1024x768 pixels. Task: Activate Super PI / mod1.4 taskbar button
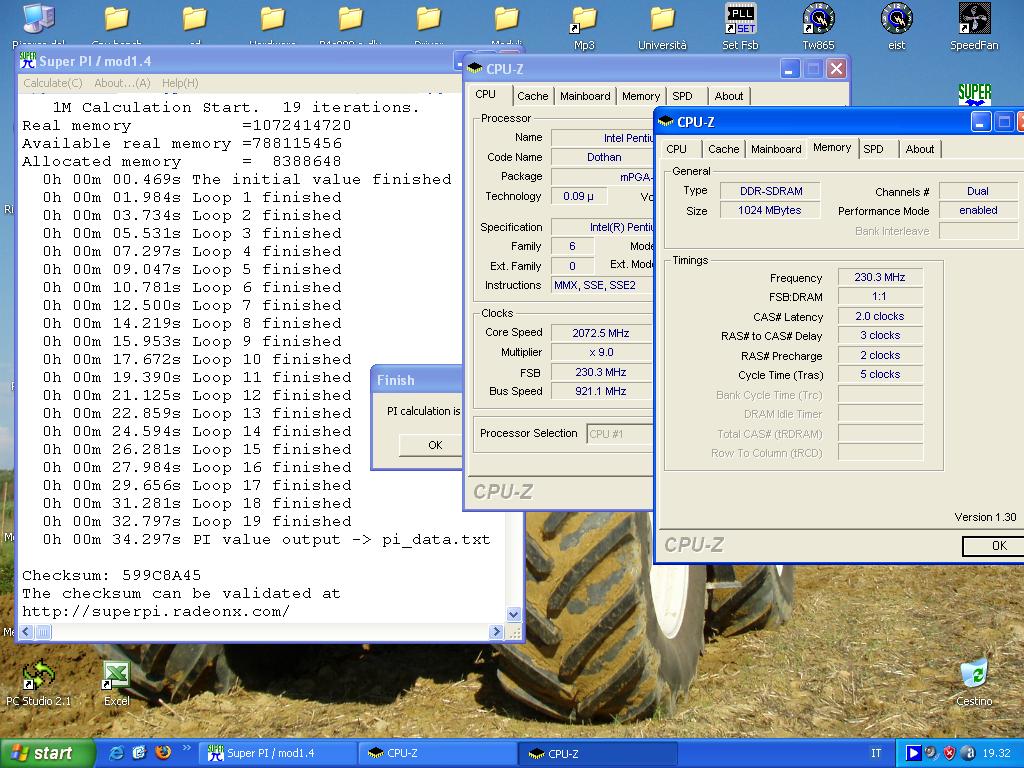click(x=278, y=754)
